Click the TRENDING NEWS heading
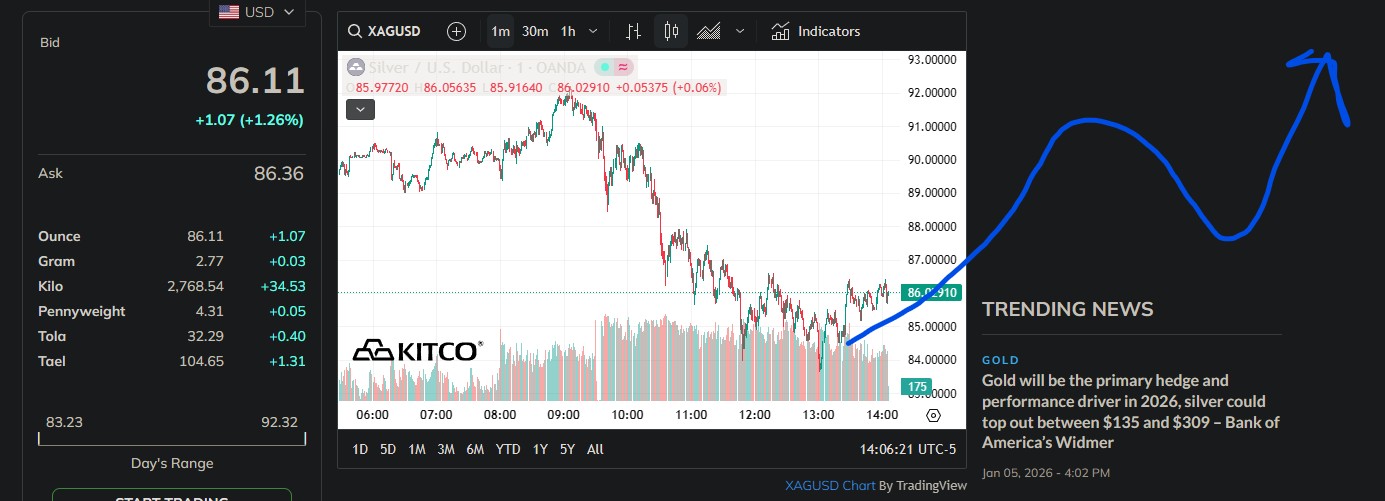This screenshot has width=1385, height=501. coord(1068,309)
